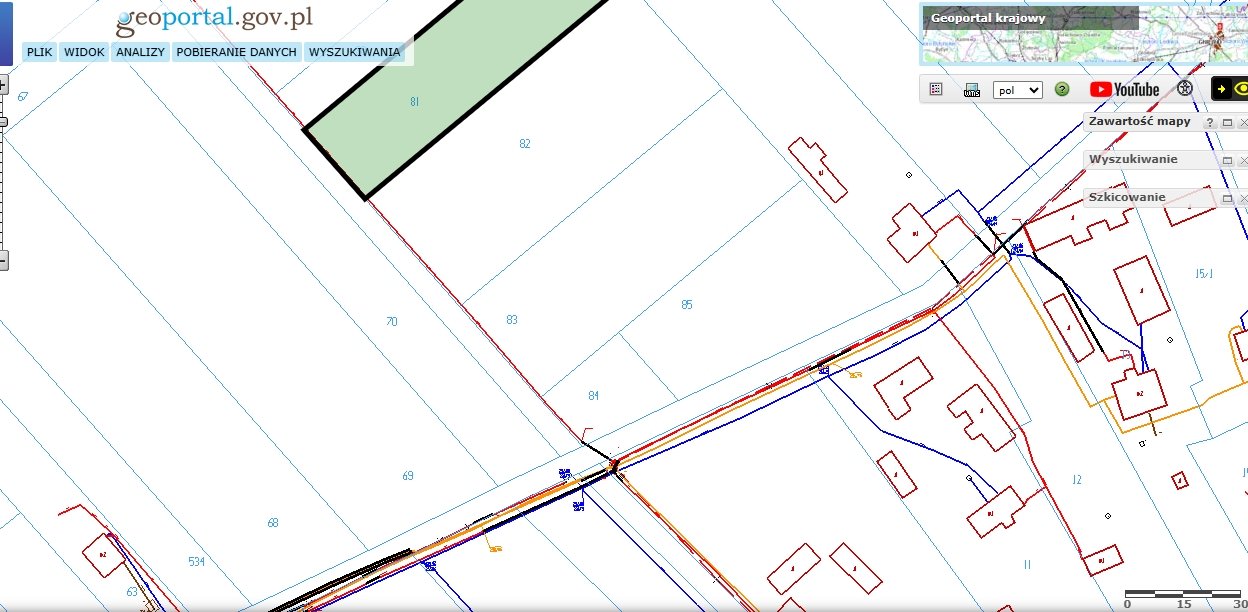Open the language dropdown showing pol
Image resolution: width=1248 pixels, height=612 pixels.
click(x=1017, y=90)
